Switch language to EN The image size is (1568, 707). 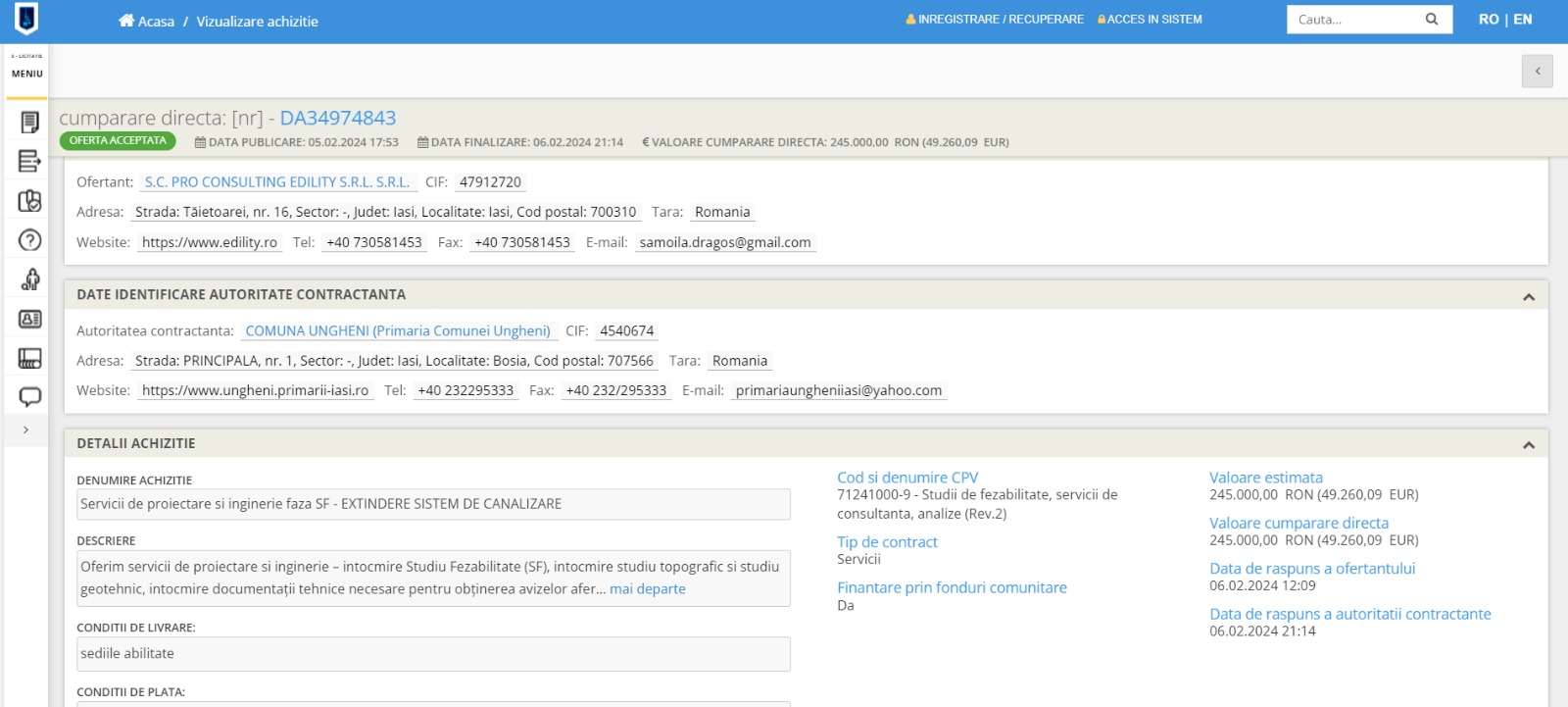[x=1523, y=19]
